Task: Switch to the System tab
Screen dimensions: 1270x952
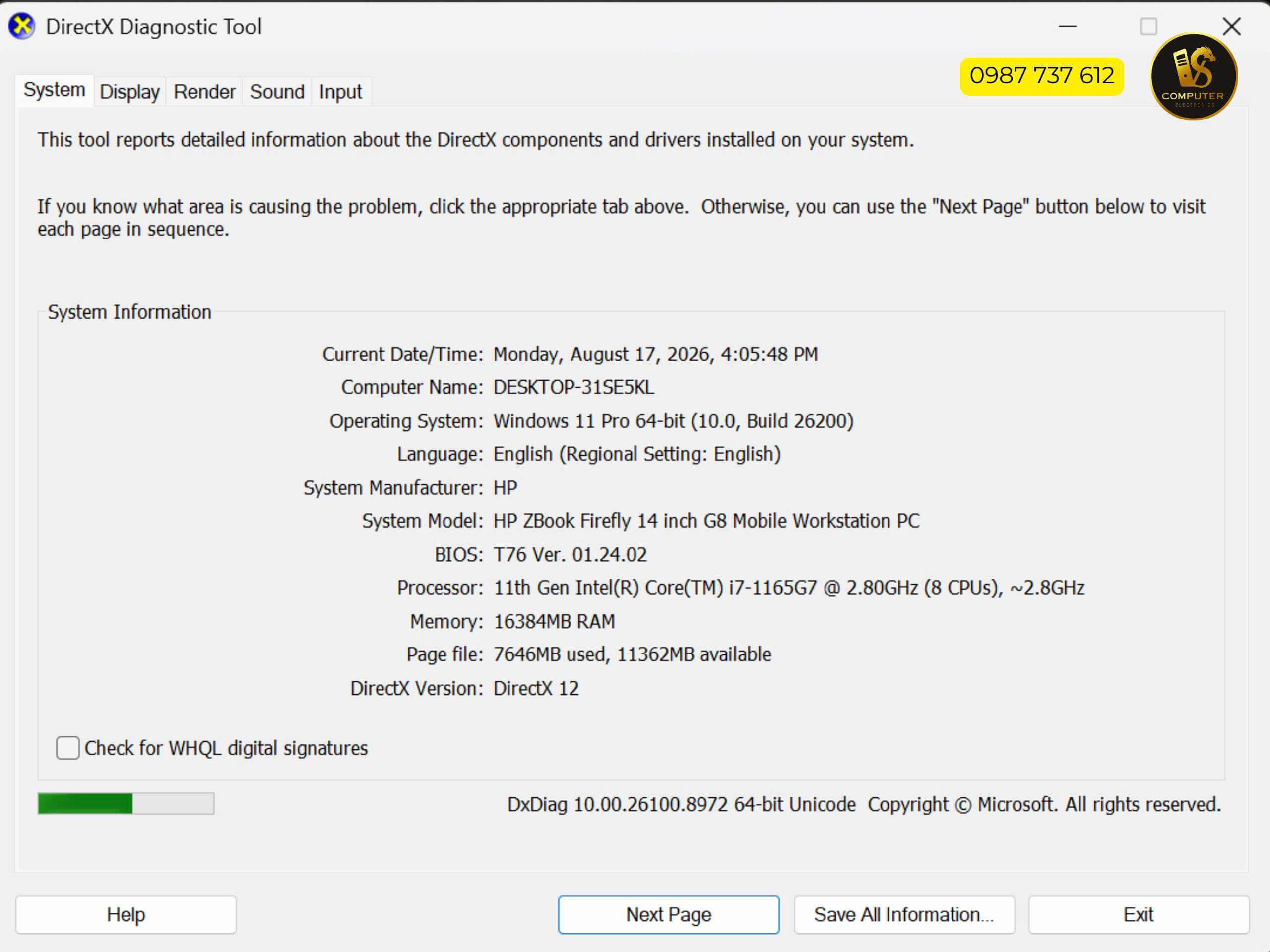Action: (x=55, y=90)
